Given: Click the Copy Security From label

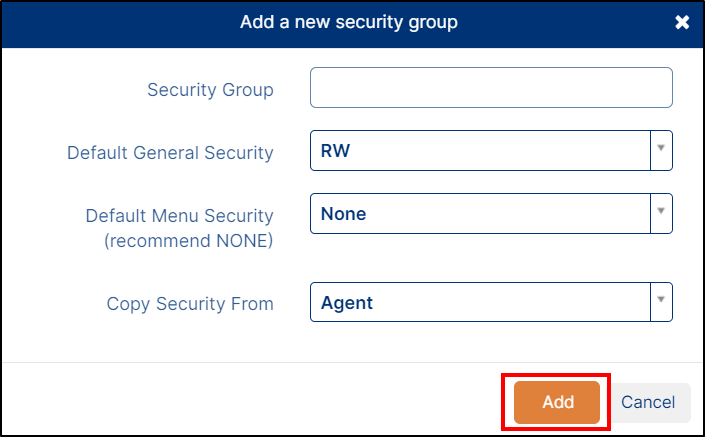Looking at the screenshot, I should click(x=190, y=304).
